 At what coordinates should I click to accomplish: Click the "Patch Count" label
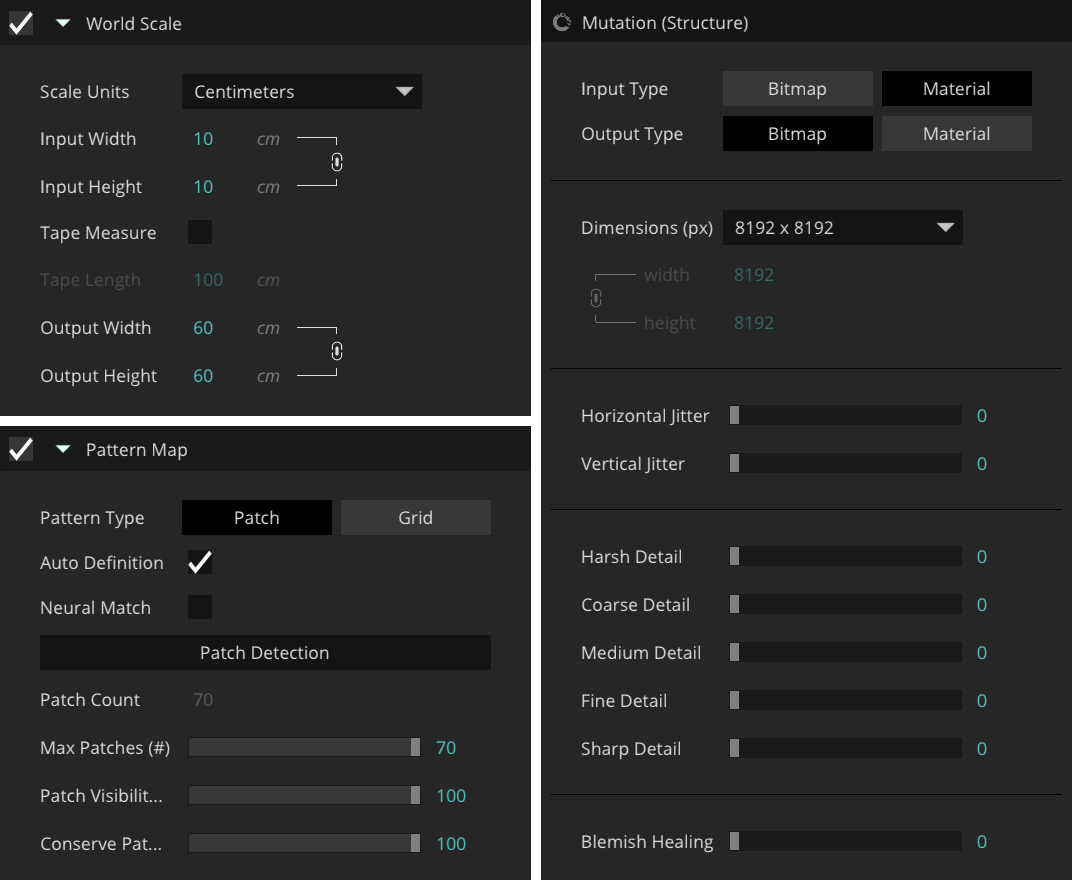pos(90,699)
